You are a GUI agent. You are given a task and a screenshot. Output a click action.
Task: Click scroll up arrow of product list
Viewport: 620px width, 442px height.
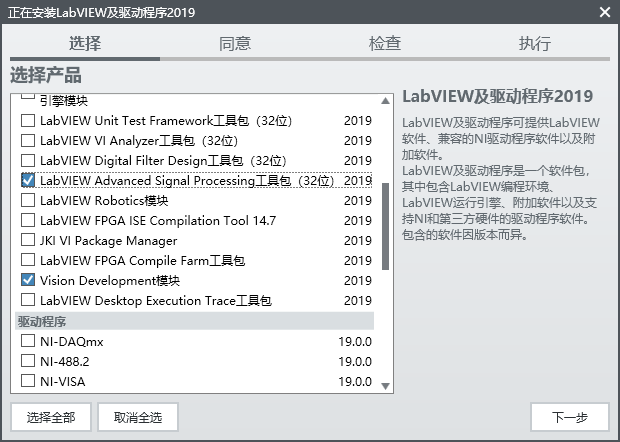(386, 101)
